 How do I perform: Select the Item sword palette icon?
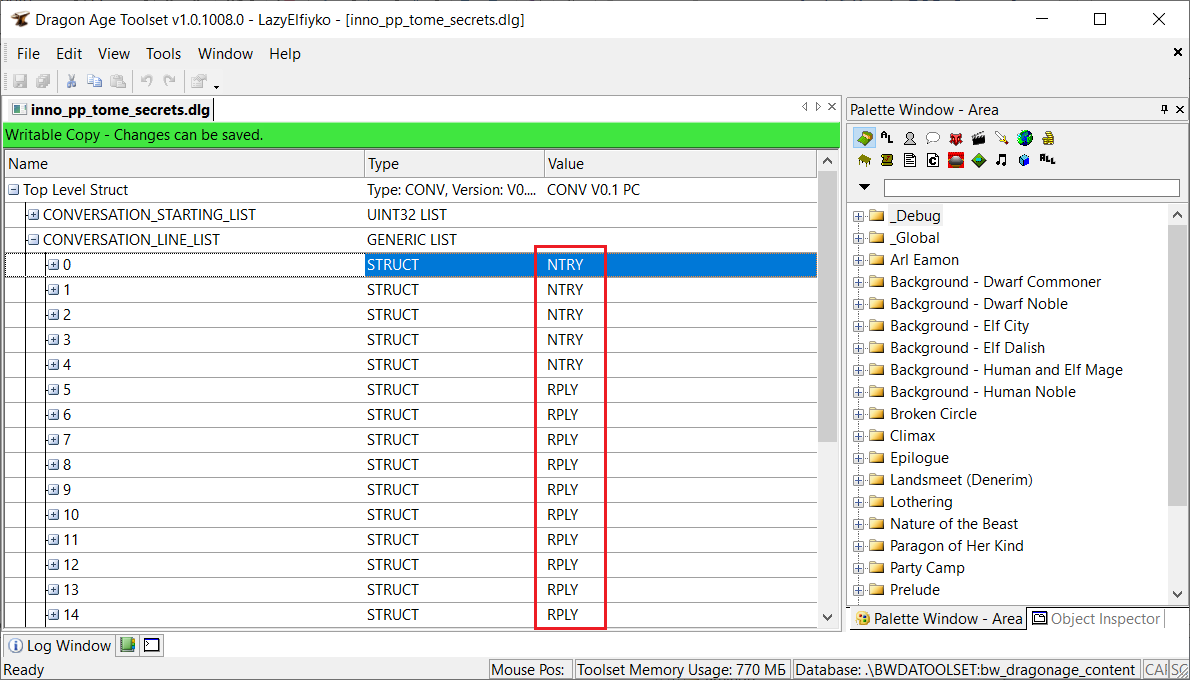pos(1002,138)
